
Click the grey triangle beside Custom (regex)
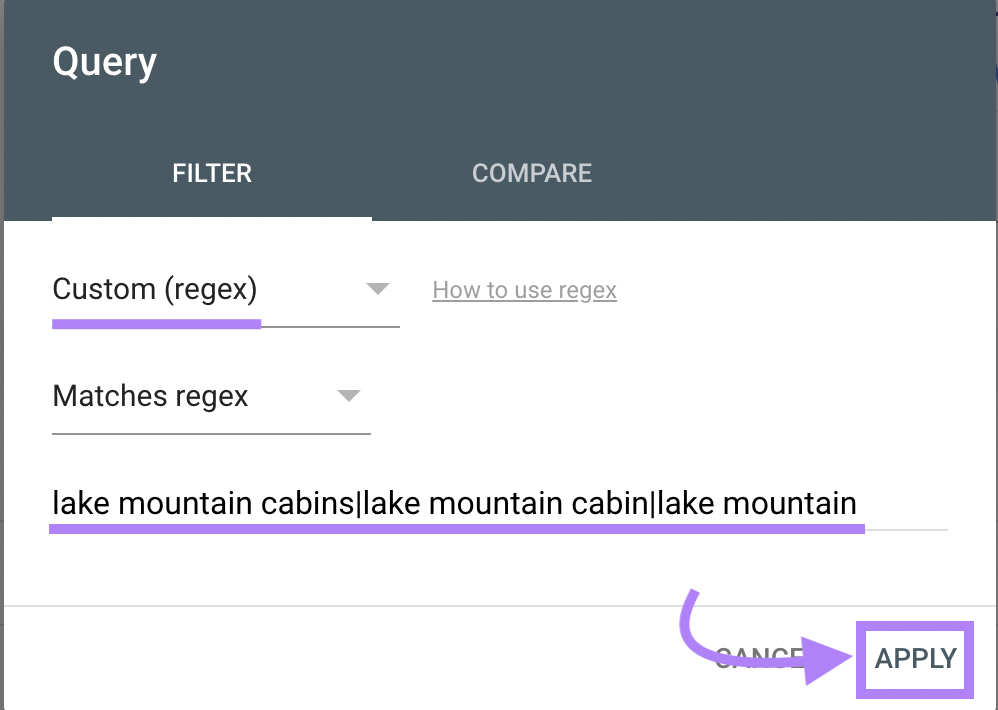377,289
